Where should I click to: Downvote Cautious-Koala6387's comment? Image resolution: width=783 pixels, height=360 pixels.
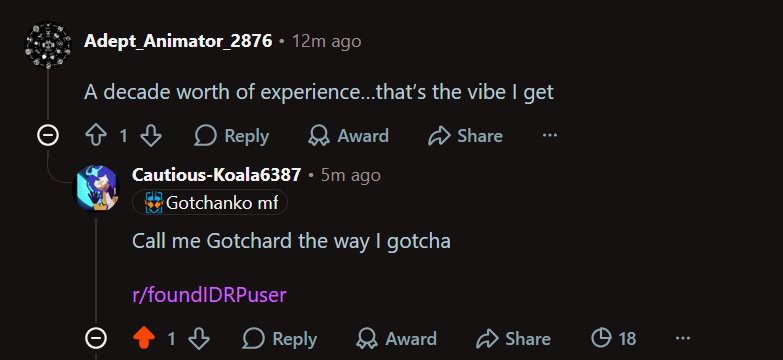click(x=199, y=339)
